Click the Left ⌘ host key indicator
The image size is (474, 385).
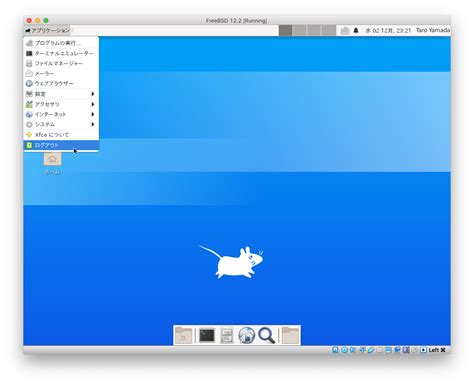(x=437, y=350)
